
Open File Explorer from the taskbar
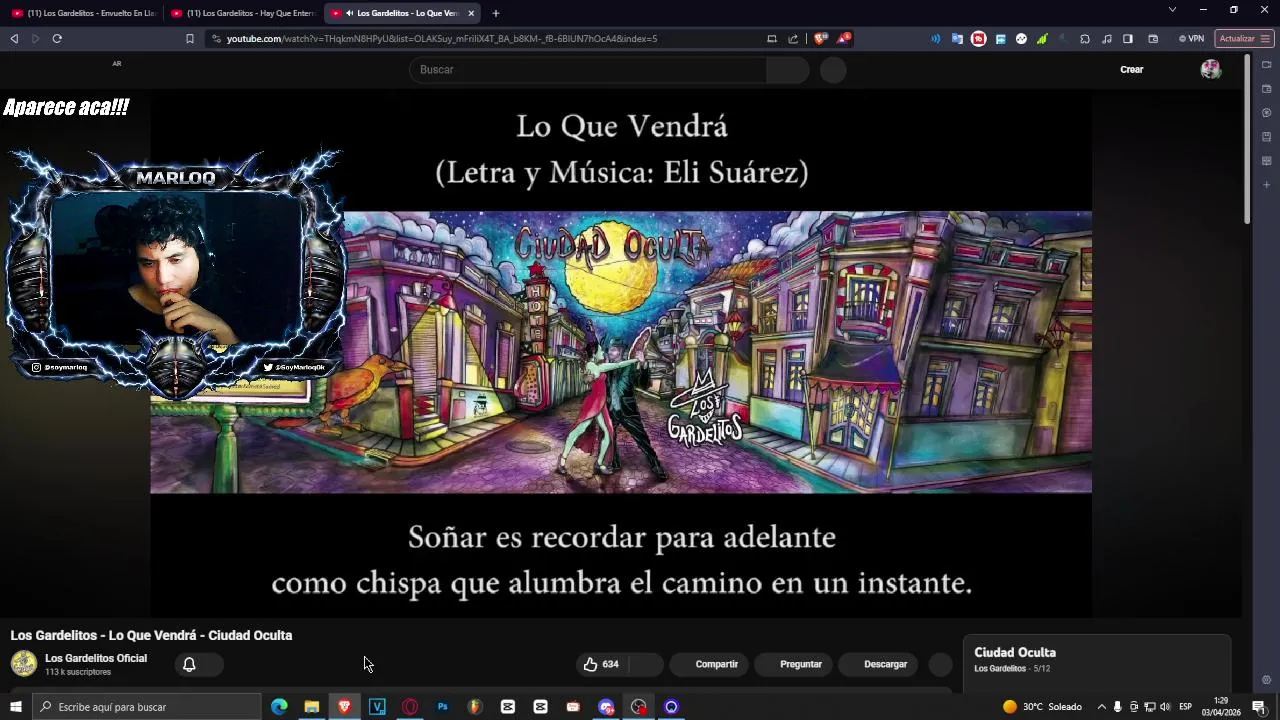312,707
